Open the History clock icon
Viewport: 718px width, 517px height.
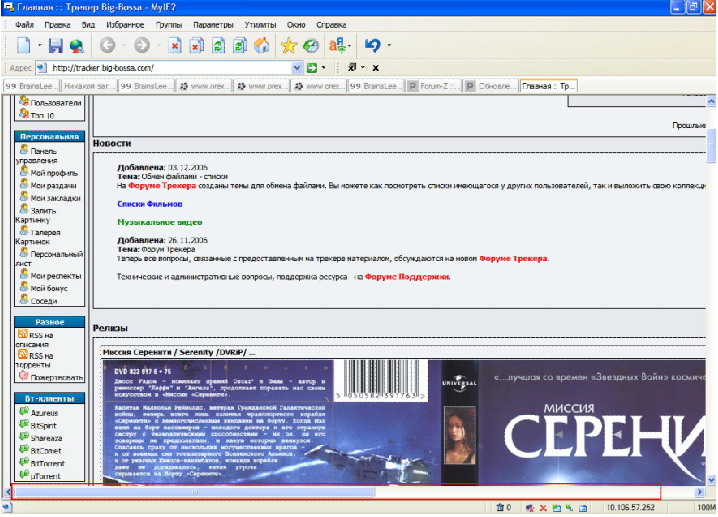click(311, 45)
